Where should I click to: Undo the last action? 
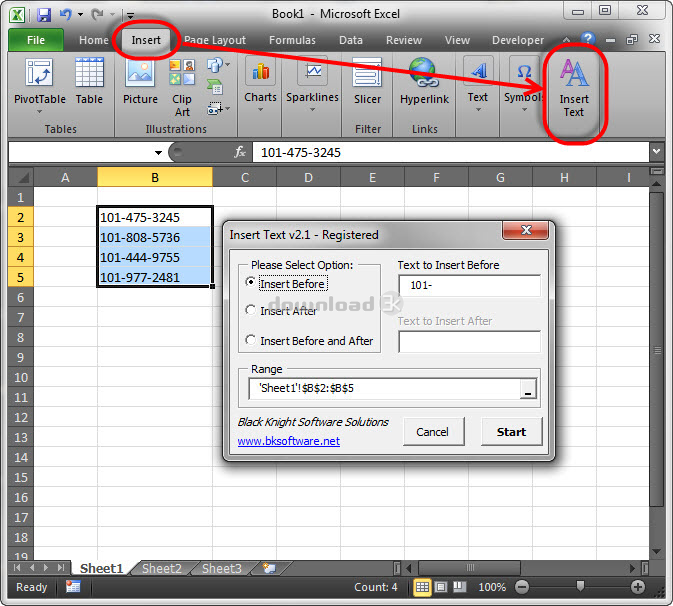(x=65, y=15)
